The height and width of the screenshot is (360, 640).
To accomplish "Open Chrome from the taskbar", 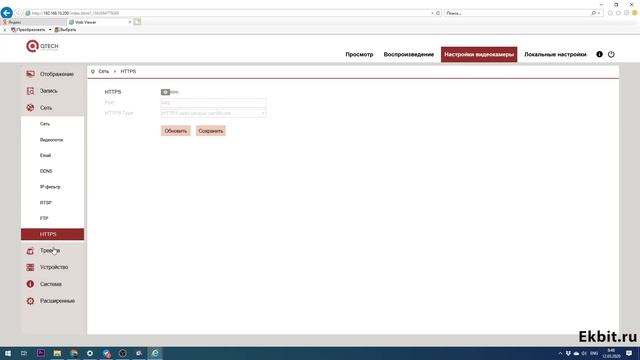I will (x=74, y=353).
